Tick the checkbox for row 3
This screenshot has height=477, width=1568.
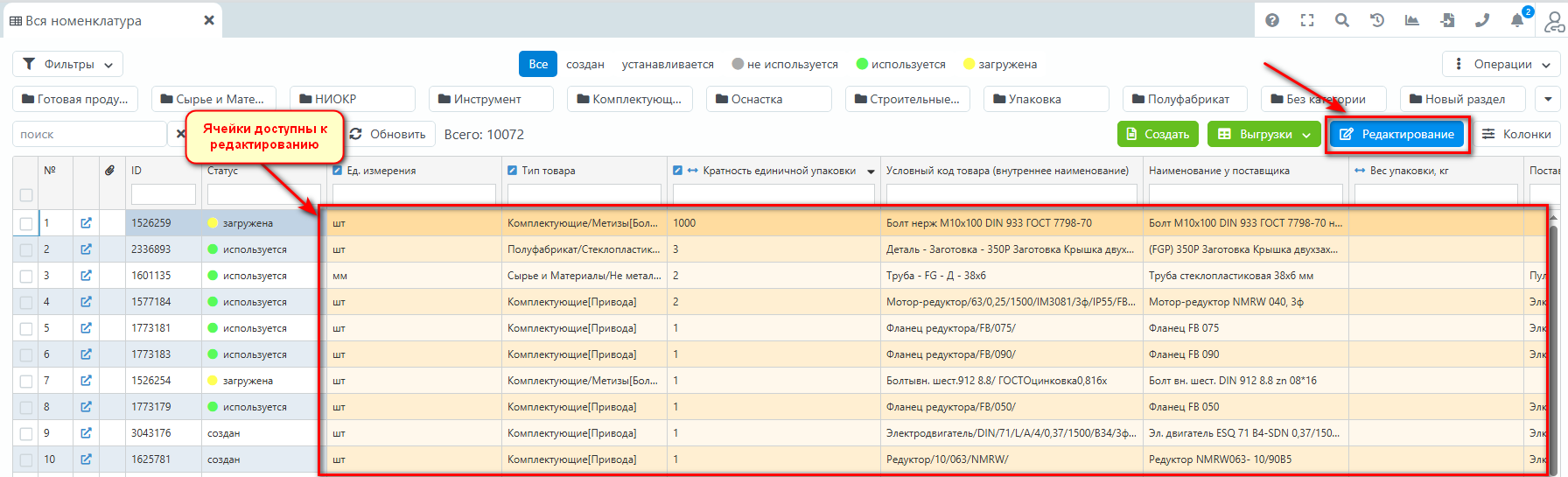click(26, 276)
